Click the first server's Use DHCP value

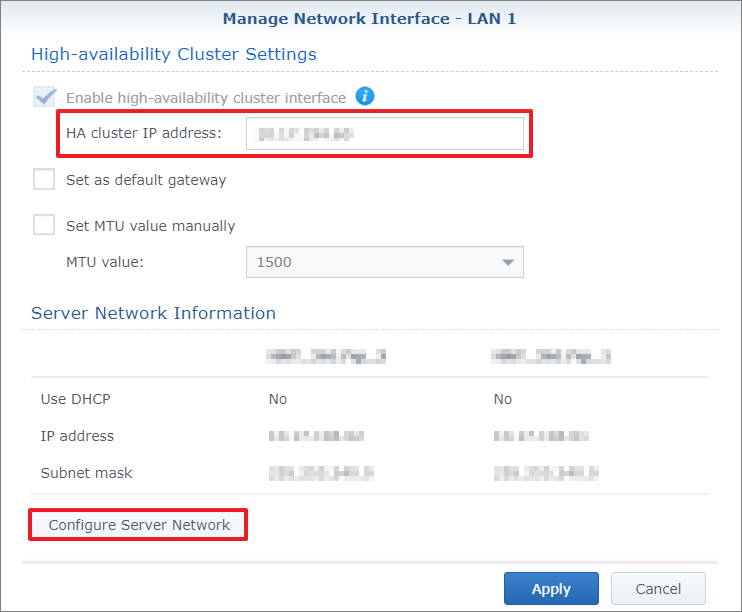tap(278, 399)
